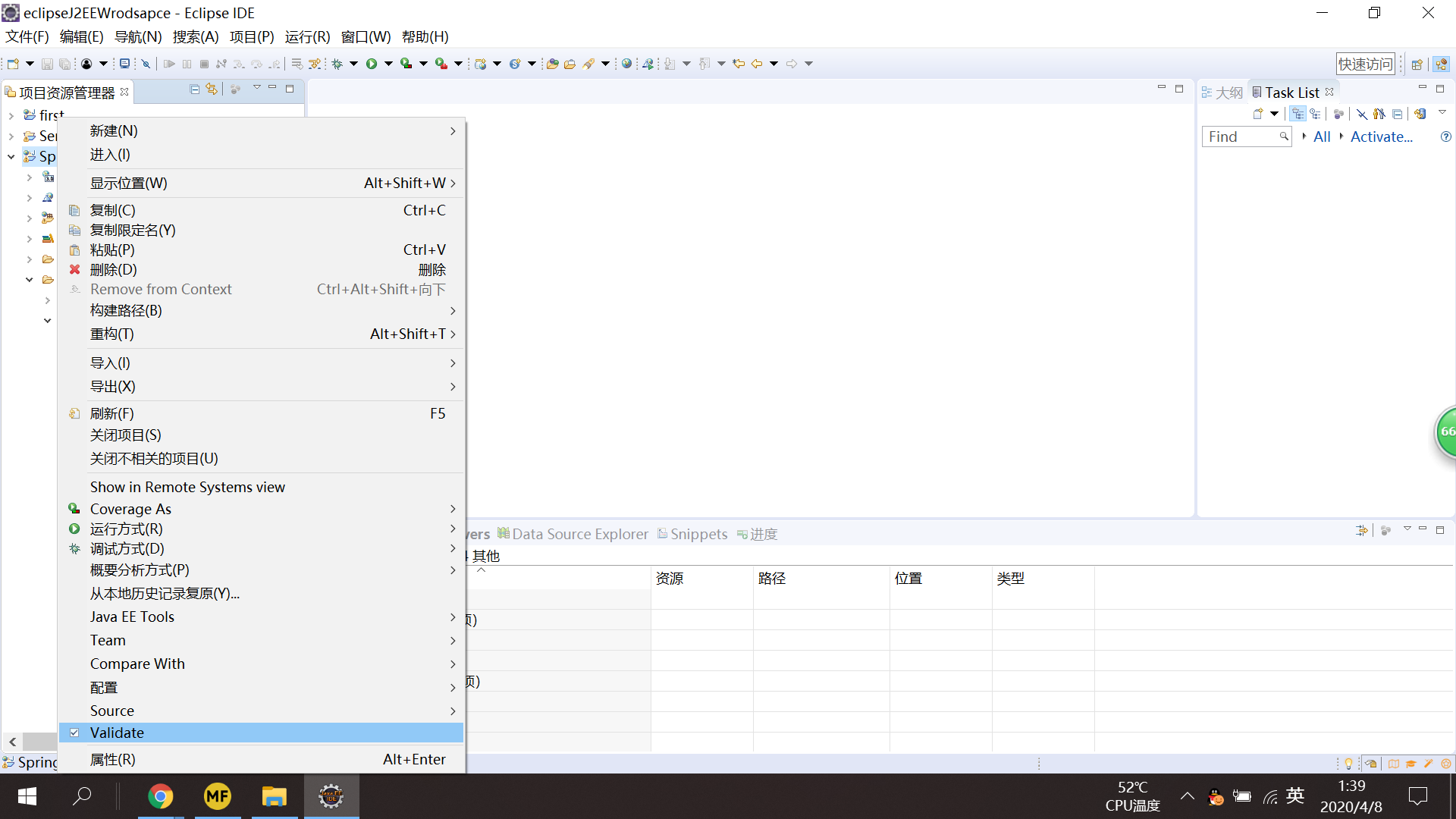Expand the New (新建) submenu
The image size is (1456, 819).
[x=114, y=130]
